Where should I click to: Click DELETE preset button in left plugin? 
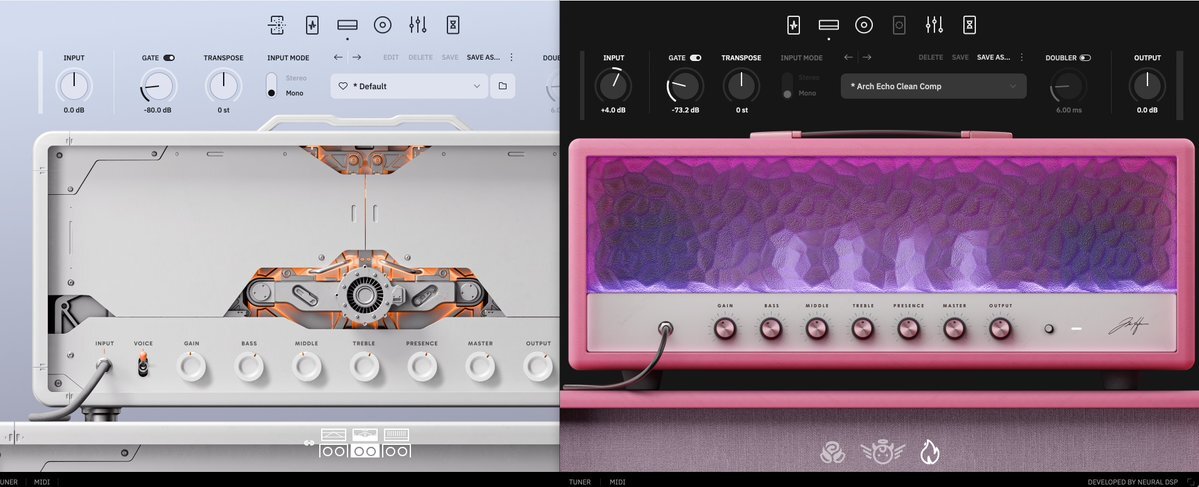(x=421, y=57)
